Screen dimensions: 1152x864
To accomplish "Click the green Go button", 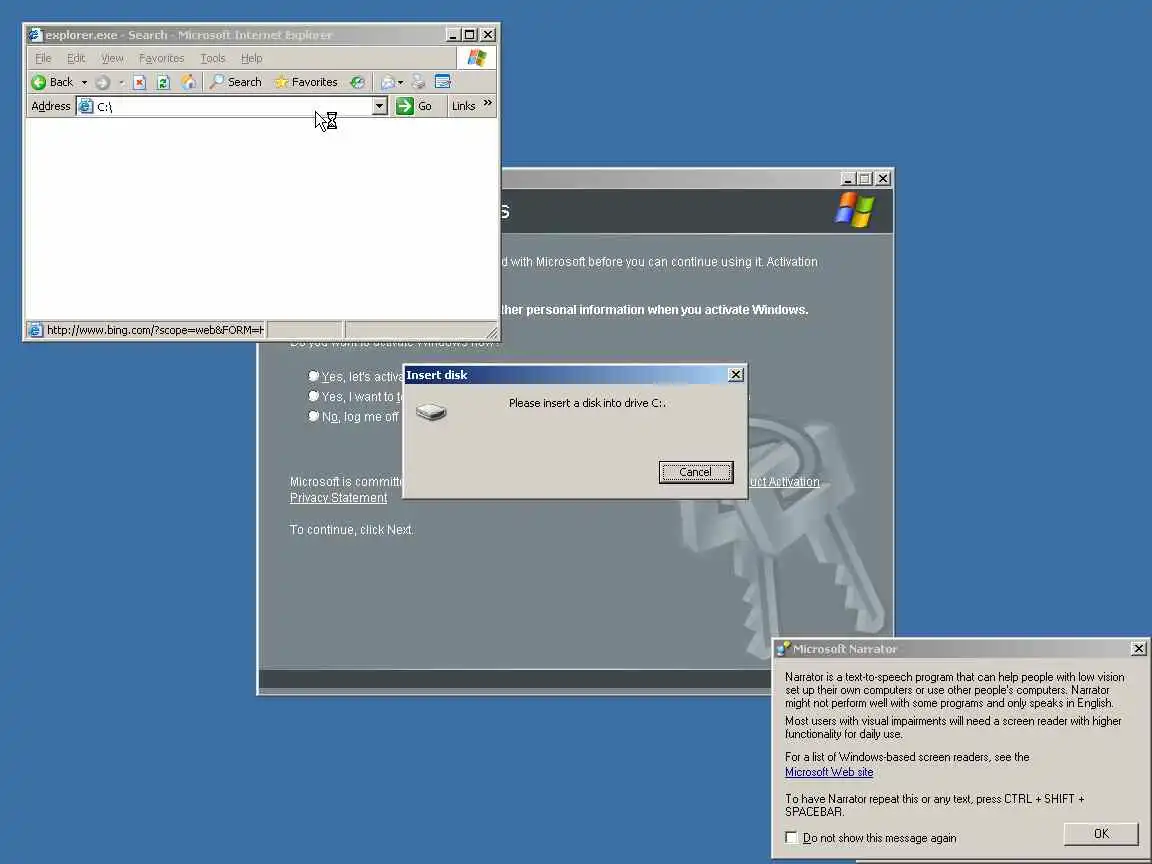I will (x=414, y=106).
